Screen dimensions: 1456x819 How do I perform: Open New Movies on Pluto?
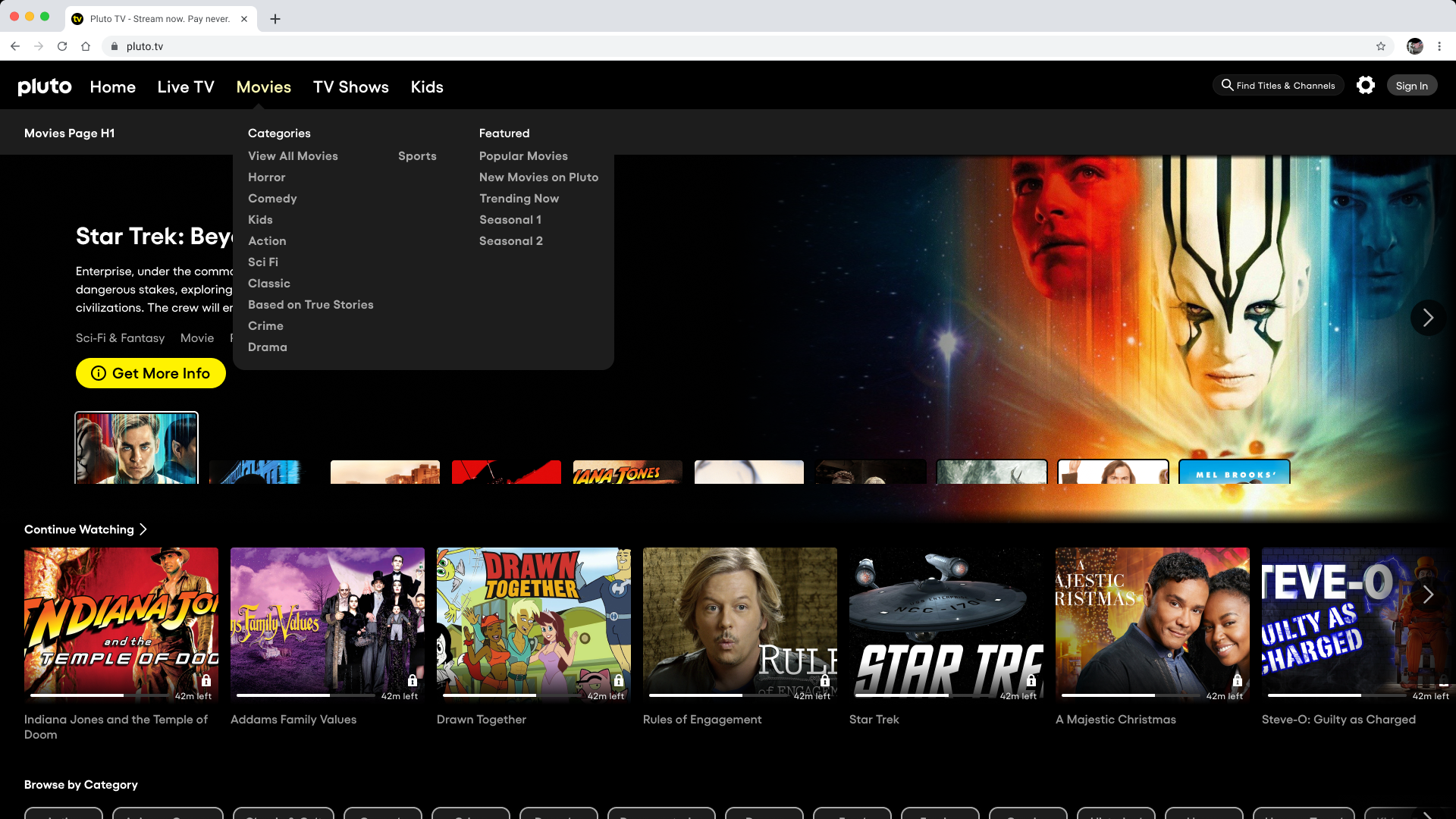tap(538, 177)
